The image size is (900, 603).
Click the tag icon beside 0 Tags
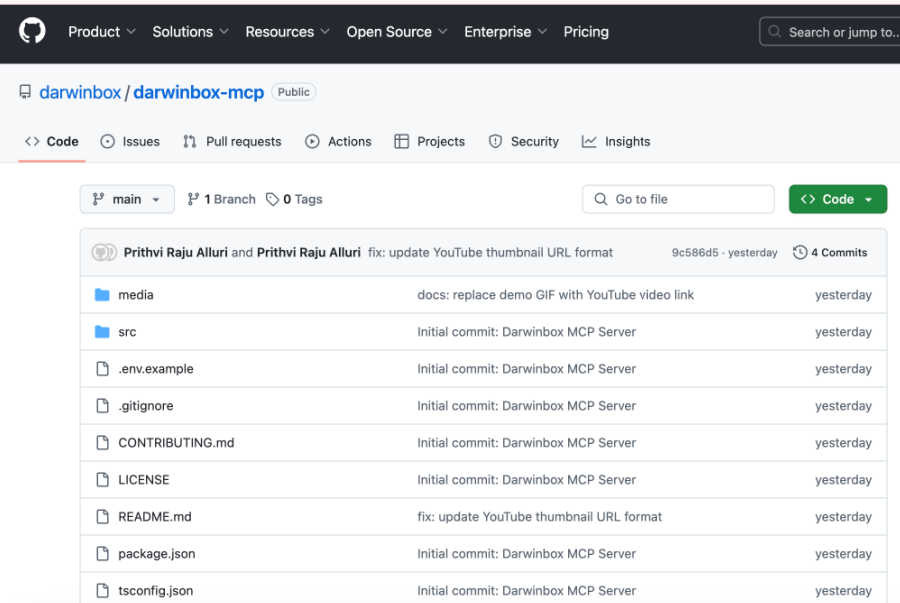coord(272,199)
